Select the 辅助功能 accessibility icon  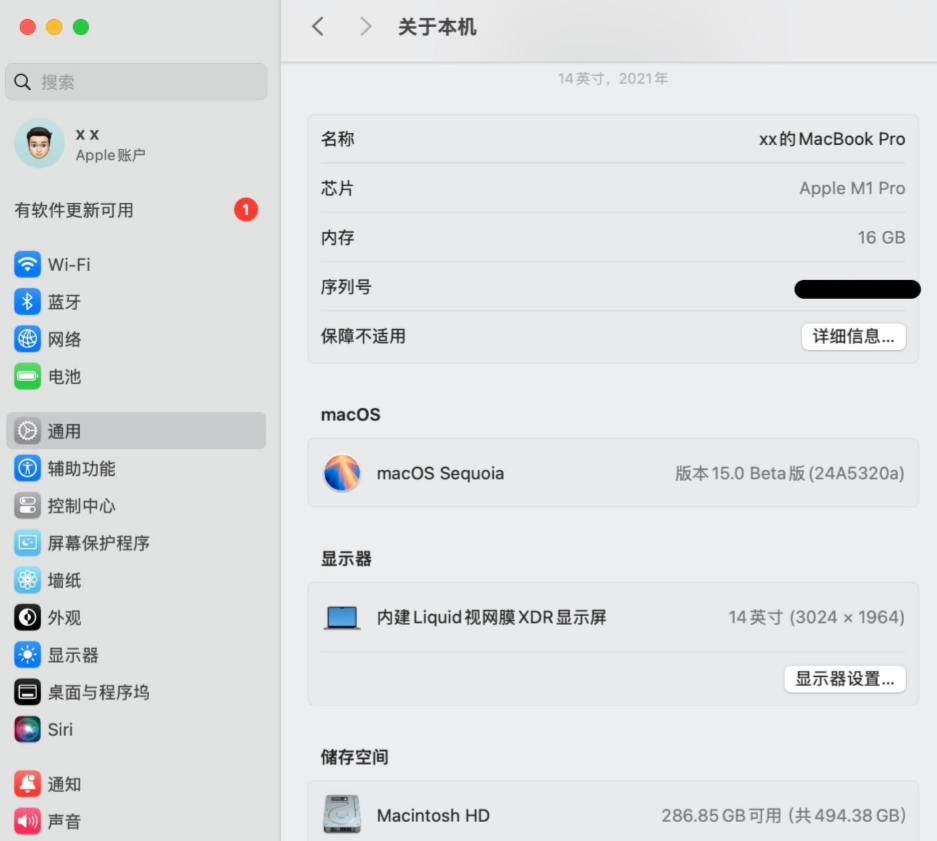(x=27, y=468)
